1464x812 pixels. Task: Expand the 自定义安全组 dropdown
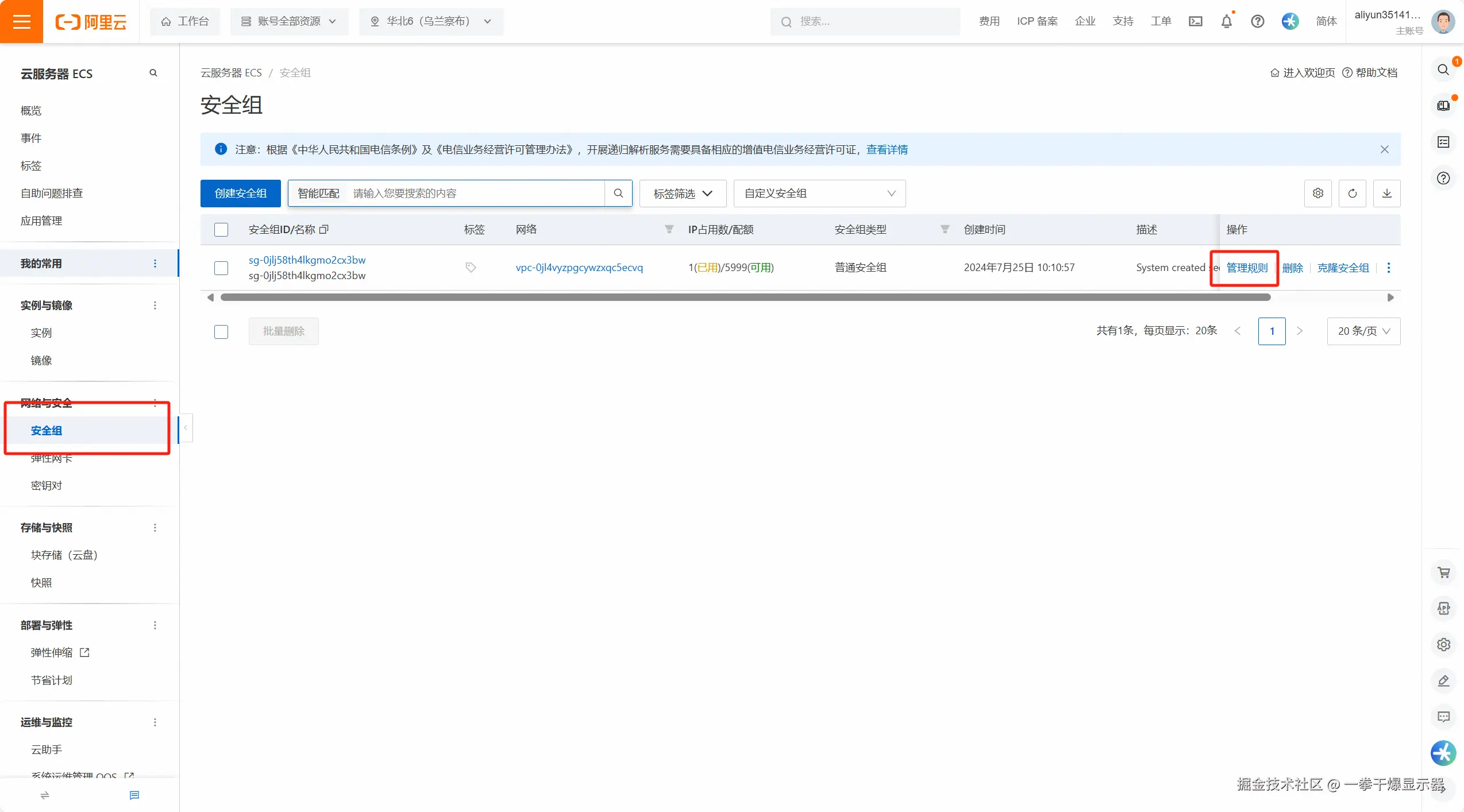[x=819, y=194]
